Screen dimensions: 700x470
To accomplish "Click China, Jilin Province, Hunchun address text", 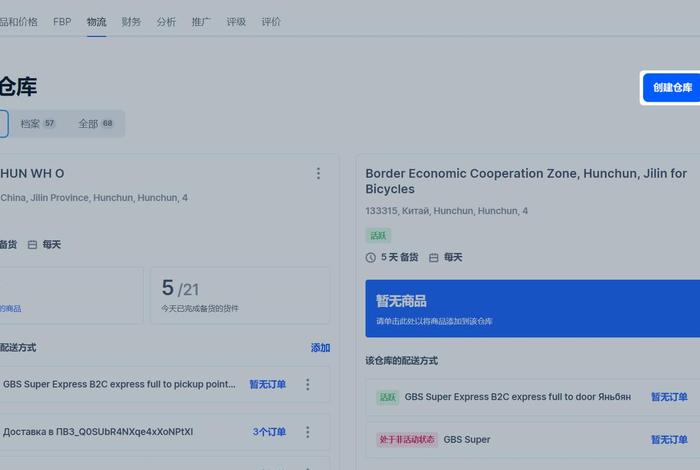I will [x=94, y=198].
